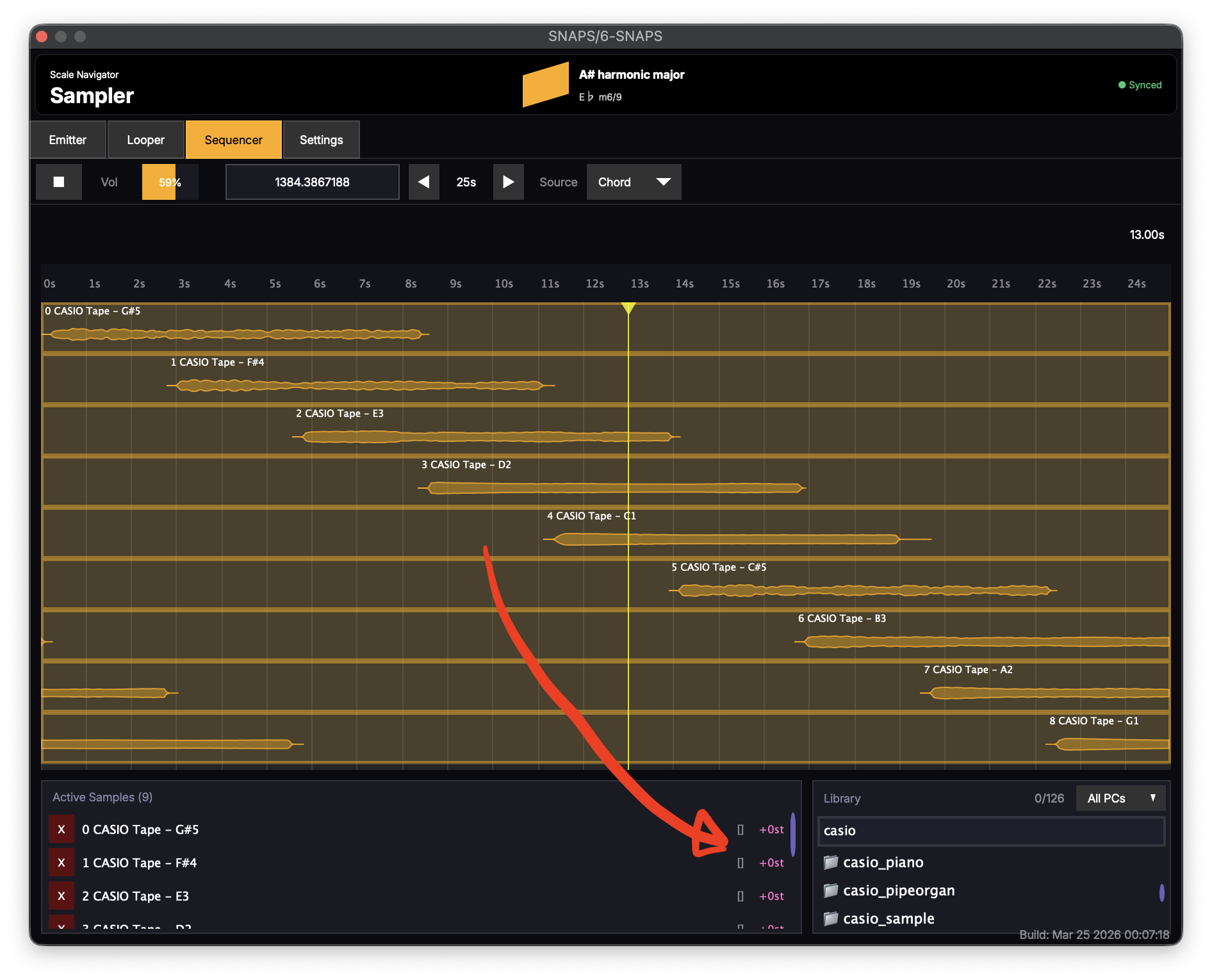Screen dimensions: 1212x980
Task: Click the E♭ m6/9 chord label
Action: point(600,97)
